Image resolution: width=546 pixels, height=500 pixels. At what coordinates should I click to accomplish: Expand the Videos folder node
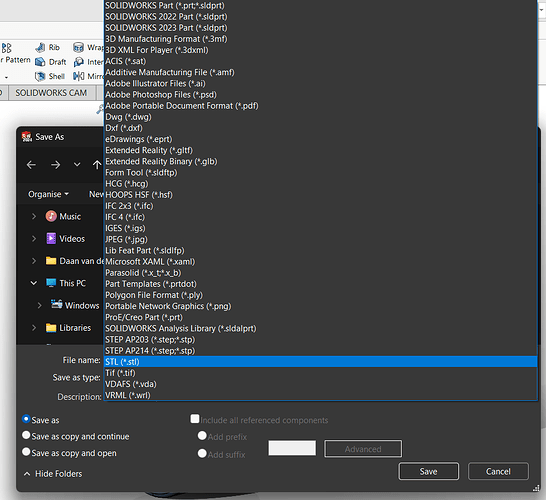[34, 239]
